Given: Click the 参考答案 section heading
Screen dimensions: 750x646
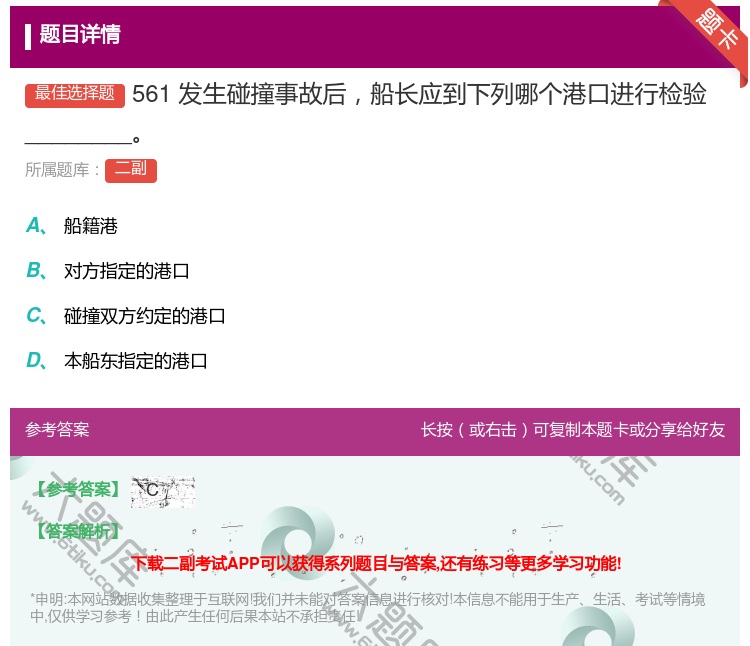Looking at the screenshot, I should tap(57, 429).
